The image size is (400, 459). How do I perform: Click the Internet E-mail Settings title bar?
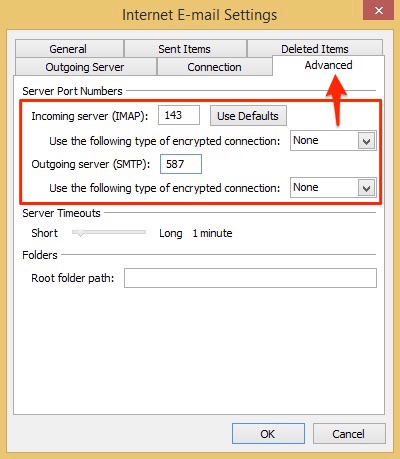click(x=199, y=15)
